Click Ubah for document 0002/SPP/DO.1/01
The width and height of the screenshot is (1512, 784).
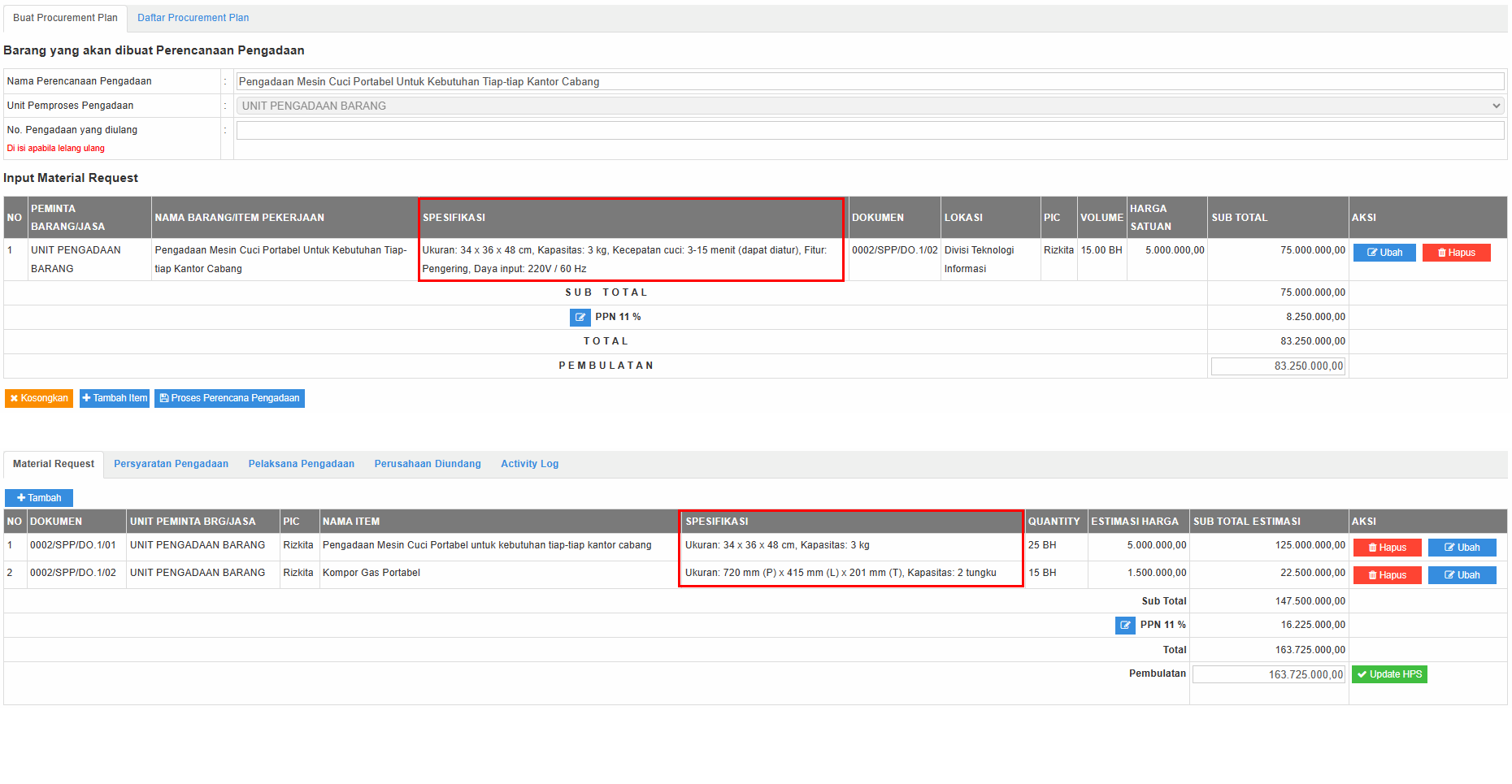(1462, 548)
